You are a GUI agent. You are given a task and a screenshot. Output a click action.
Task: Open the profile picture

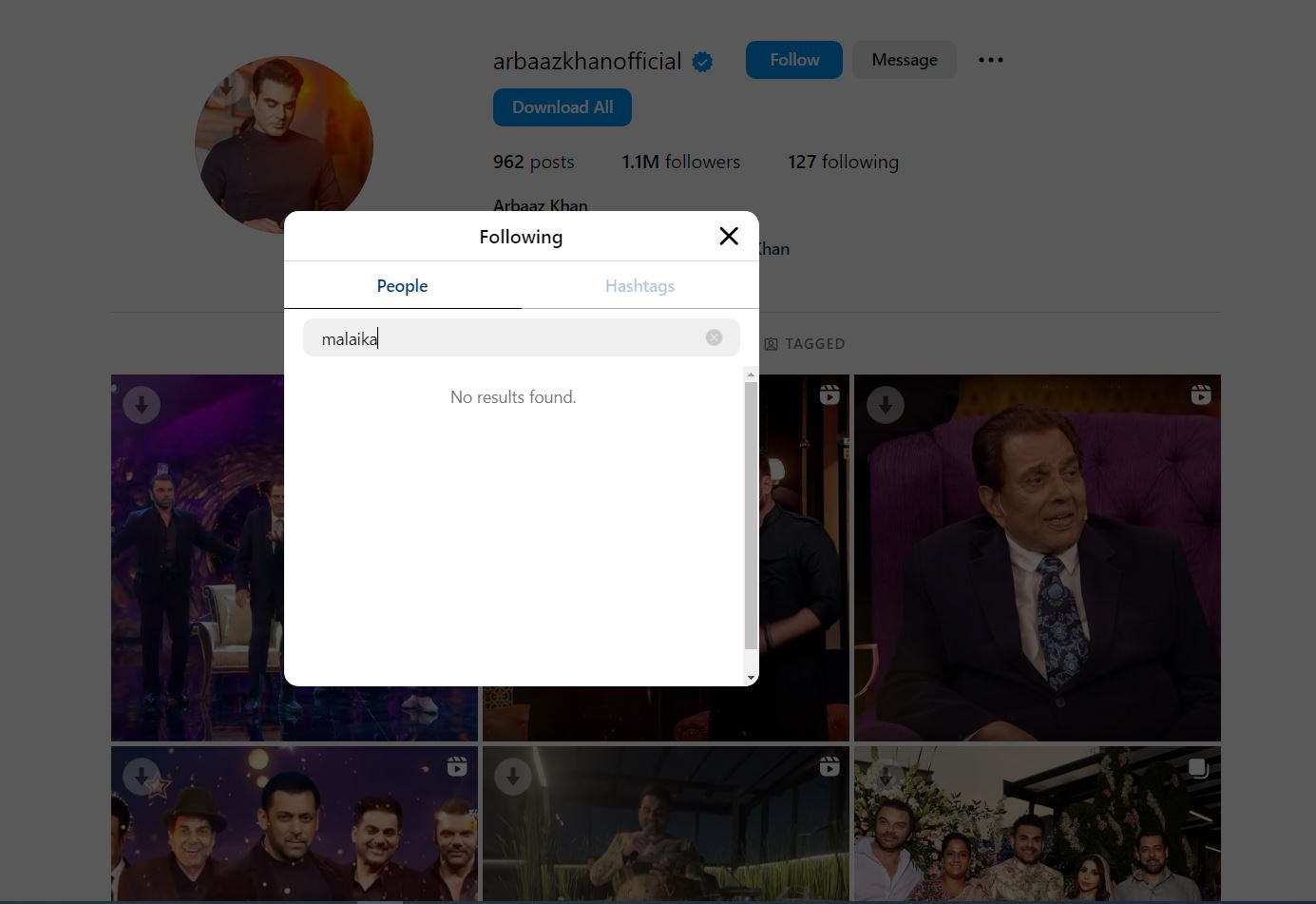point(284,144)
